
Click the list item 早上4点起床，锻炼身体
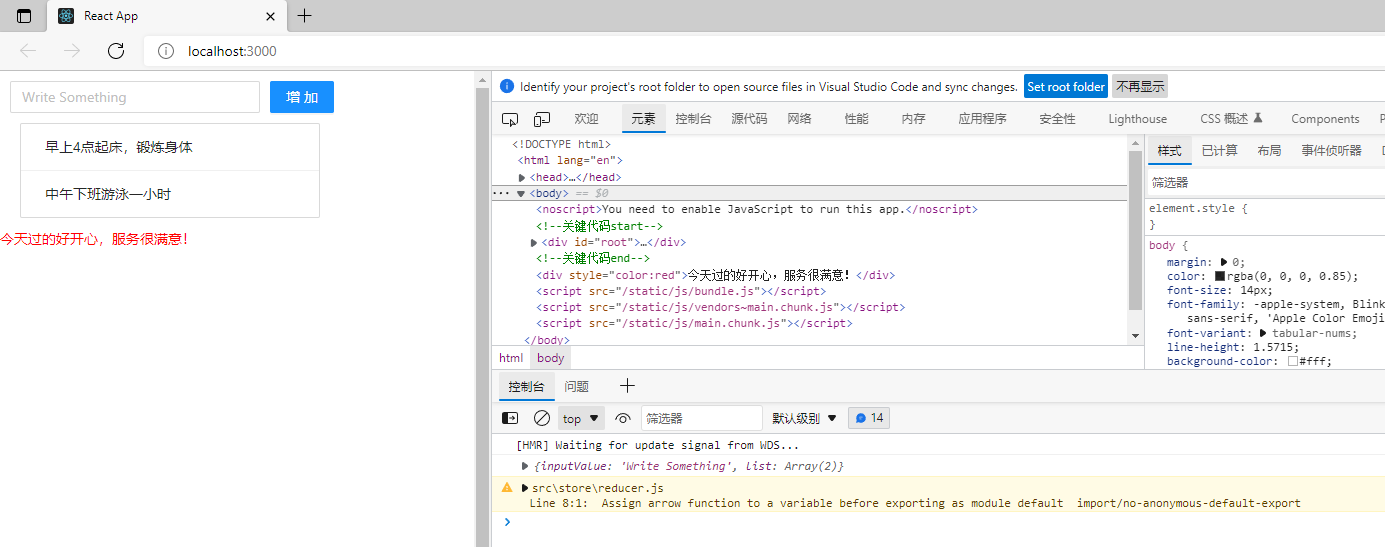170,147
